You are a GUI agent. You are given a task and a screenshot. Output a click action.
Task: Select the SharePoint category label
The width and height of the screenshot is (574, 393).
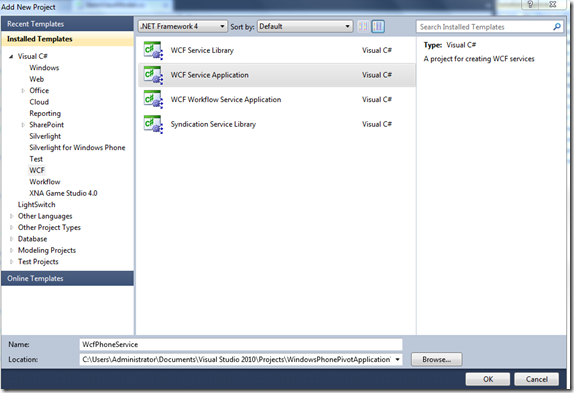[46, 125]
